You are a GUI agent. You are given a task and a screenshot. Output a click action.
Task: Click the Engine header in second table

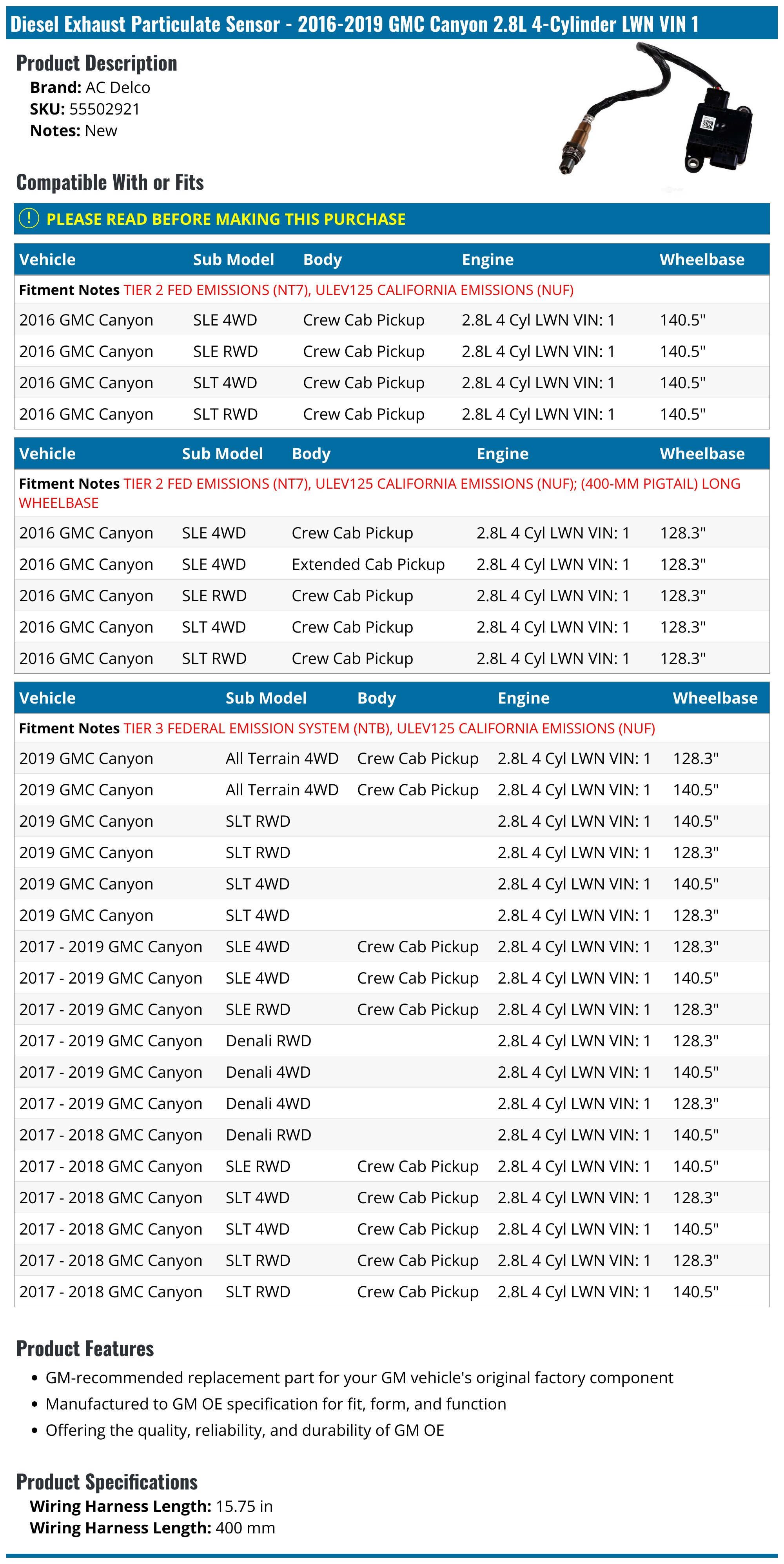tap(502, 453)
